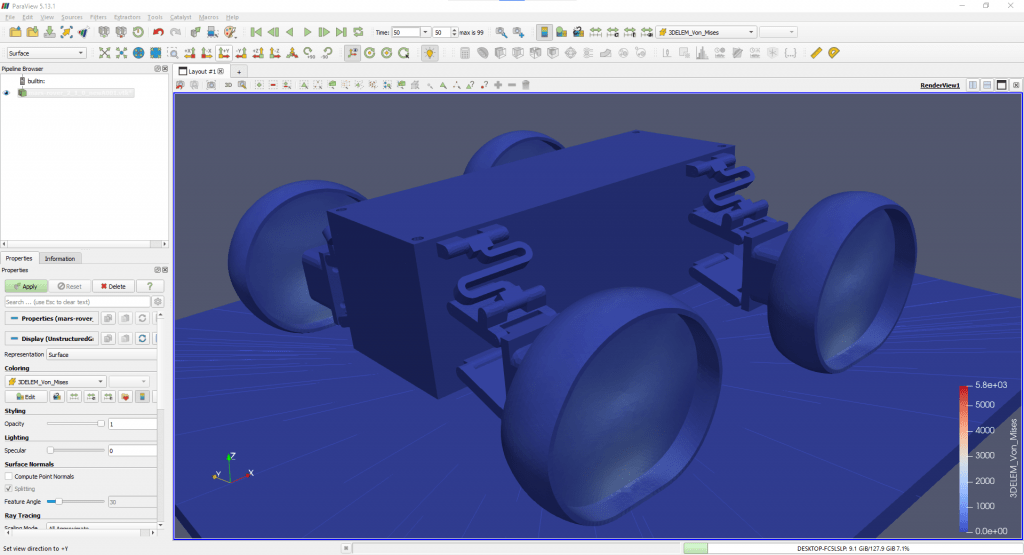Split RenderView1 horizontally with layout icon
Viewport: 1024px width, 555px height.
[x=972, y=86]
